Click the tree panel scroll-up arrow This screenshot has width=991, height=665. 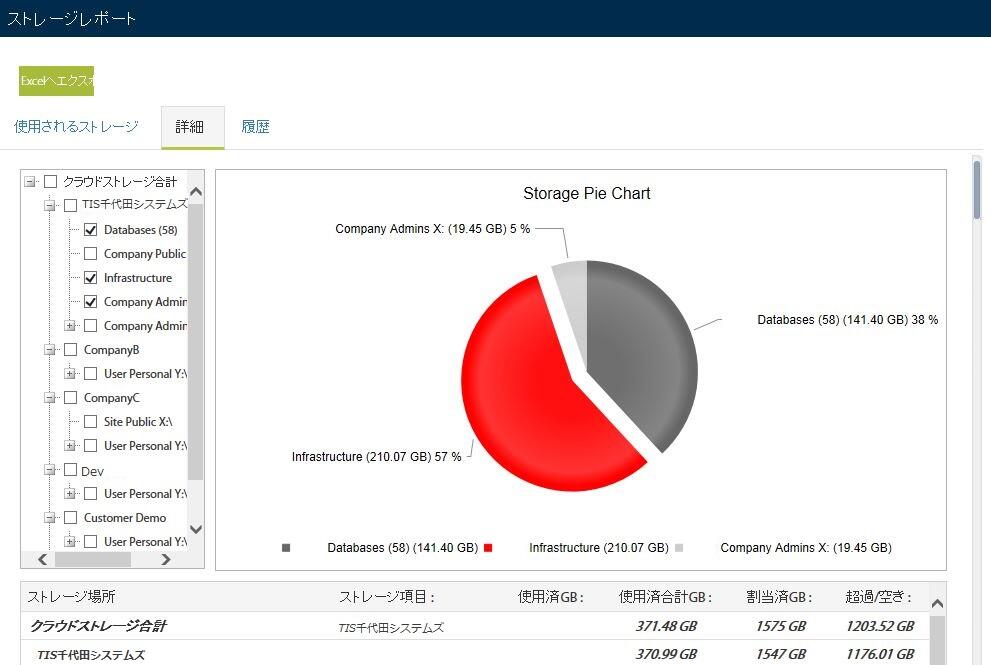[x=196, y=192]
